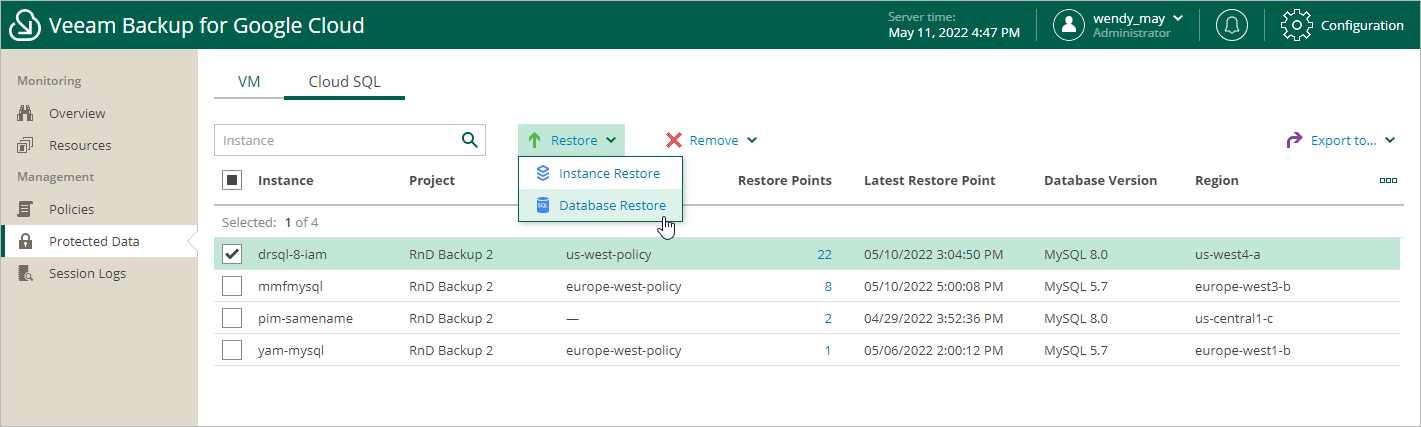The image size is (1421, 427).
Task: Click the Instance Restore layers icon
Action: pos(543,173)
